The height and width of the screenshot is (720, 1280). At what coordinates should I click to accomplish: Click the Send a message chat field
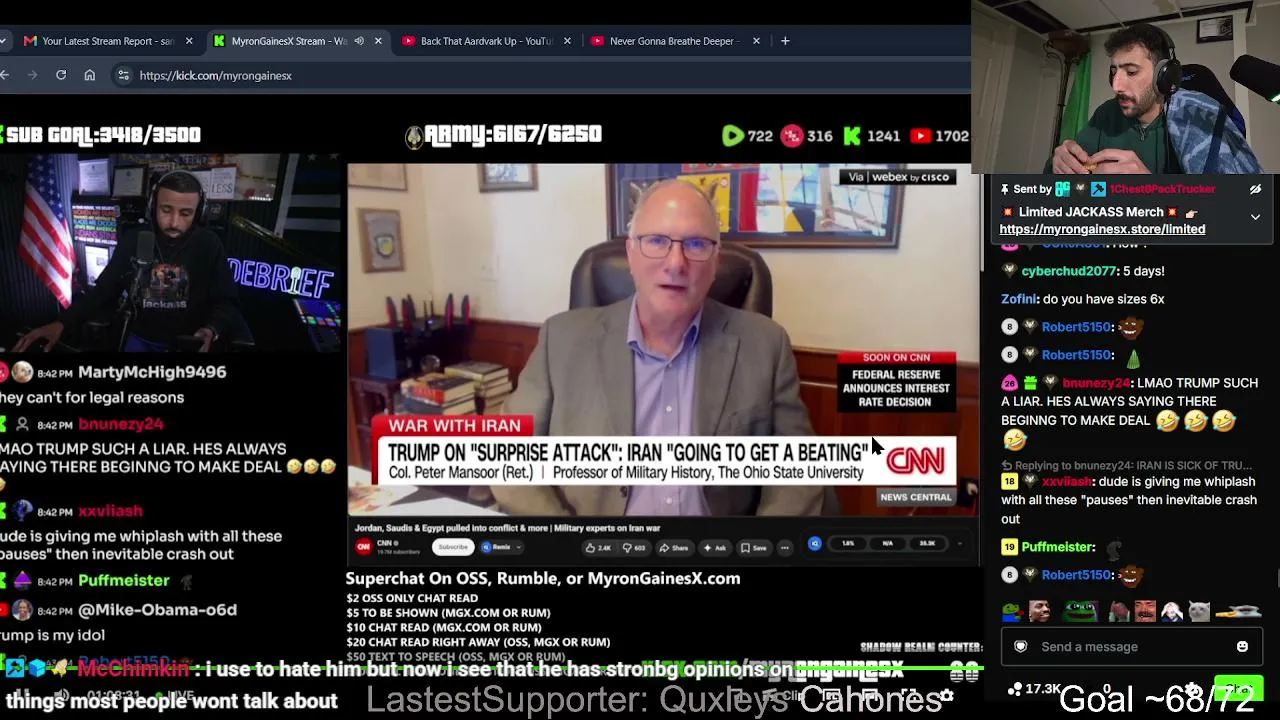click(1131, 647)
